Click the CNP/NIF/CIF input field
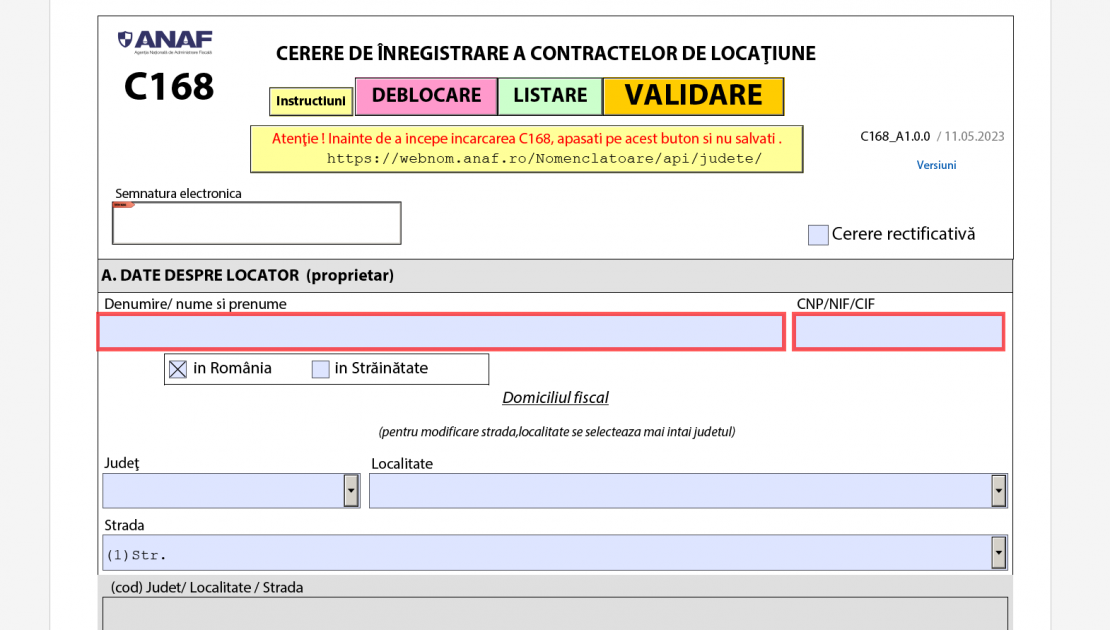The width and height of the screenshot is (1110, 630). [x=898, y=331]
